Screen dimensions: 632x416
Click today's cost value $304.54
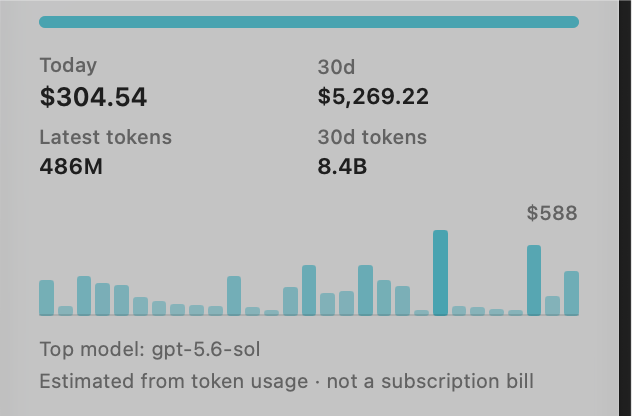pyautogui.click(x=93, y=97)
